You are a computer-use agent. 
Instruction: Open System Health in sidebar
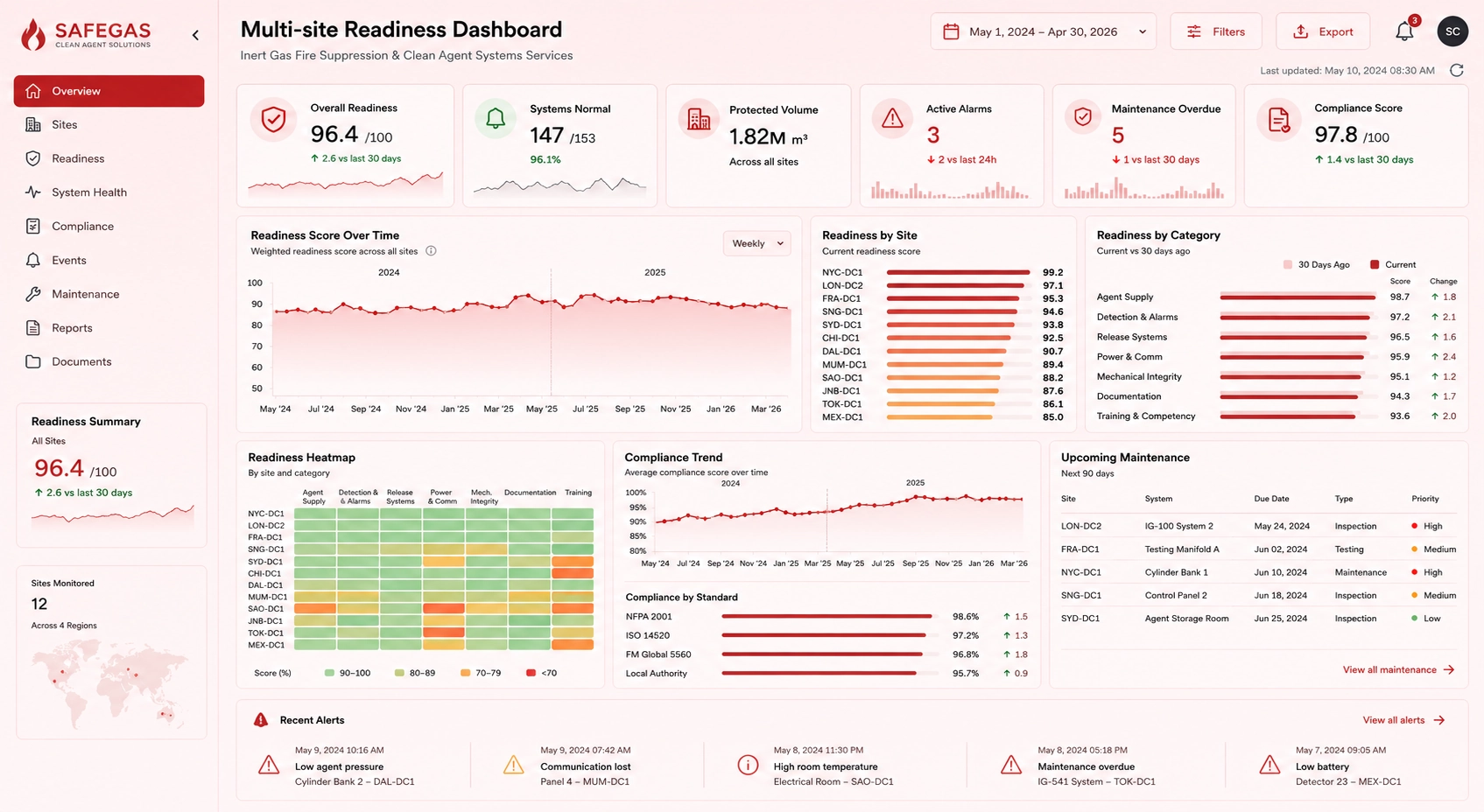tap(89, 192)
